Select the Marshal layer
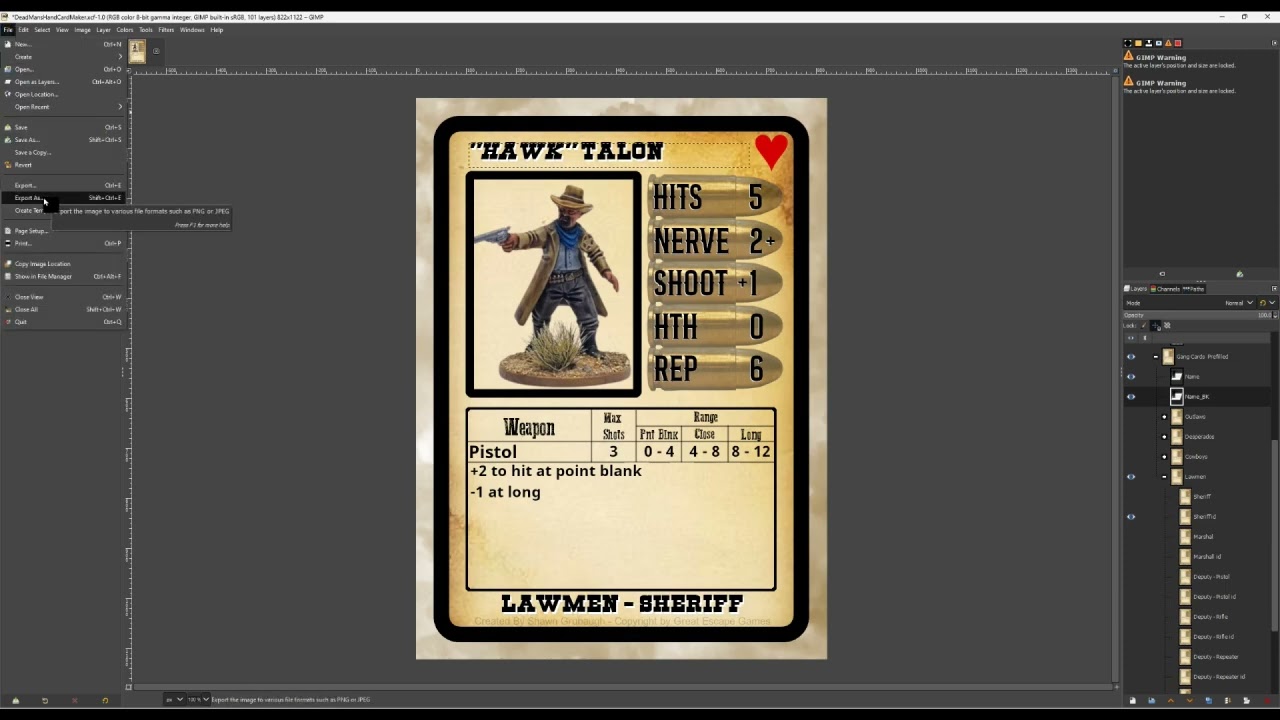The image size is (1280, 720). [1203, 537]
